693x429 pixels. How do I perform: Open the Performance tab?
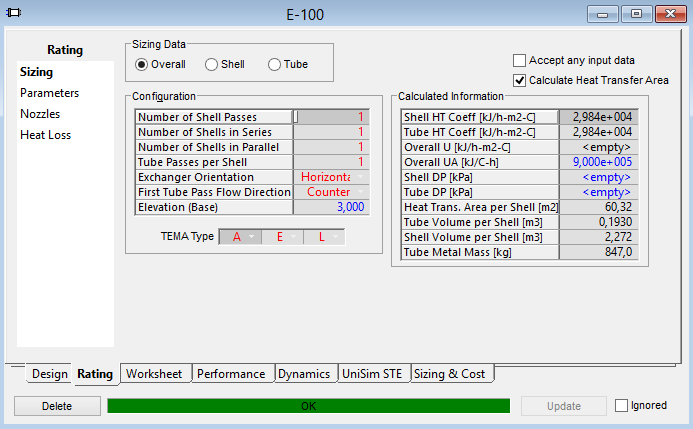coord(231,374)
